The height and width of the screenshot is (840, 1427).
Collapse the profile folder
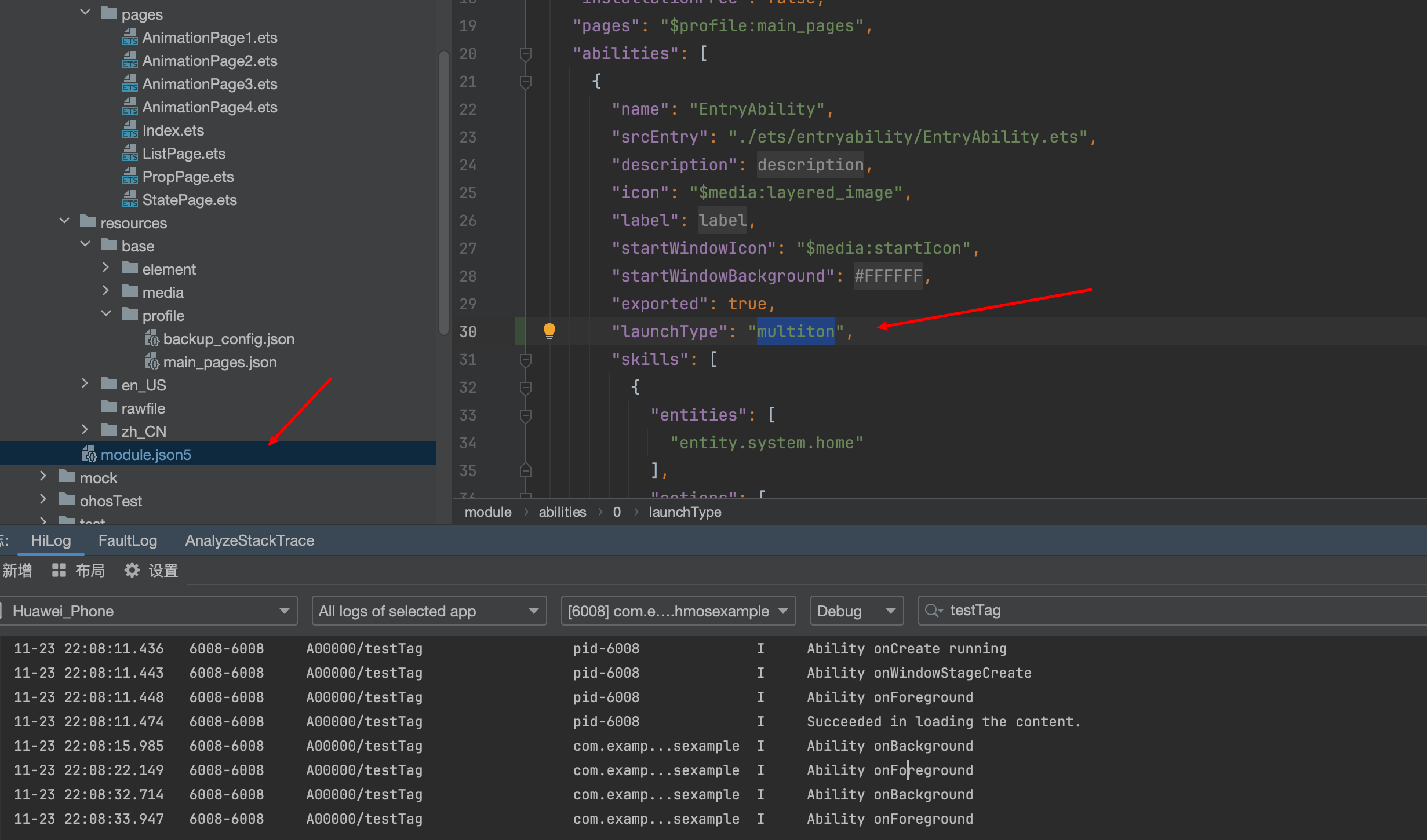tap(106, 313)
